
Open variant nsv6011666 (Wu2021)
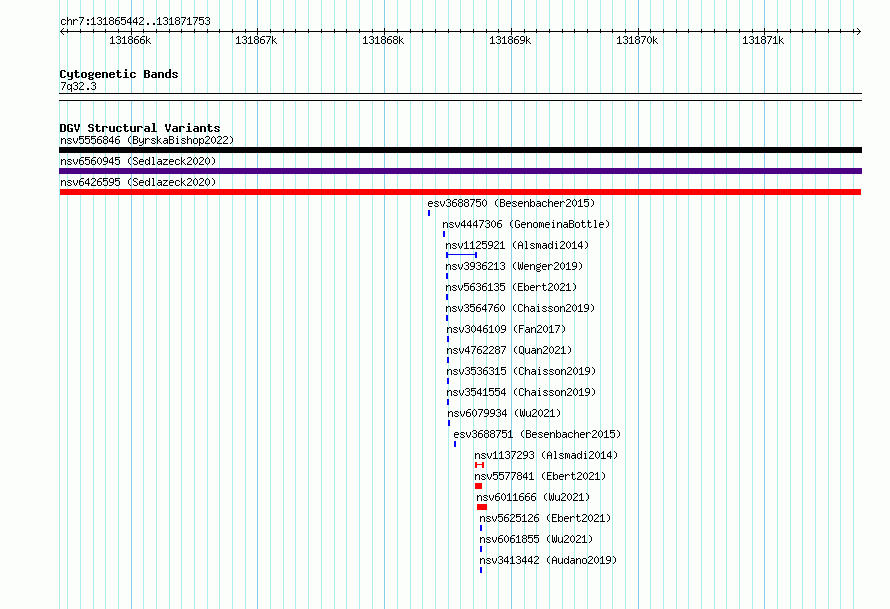[x=533, y=497]
